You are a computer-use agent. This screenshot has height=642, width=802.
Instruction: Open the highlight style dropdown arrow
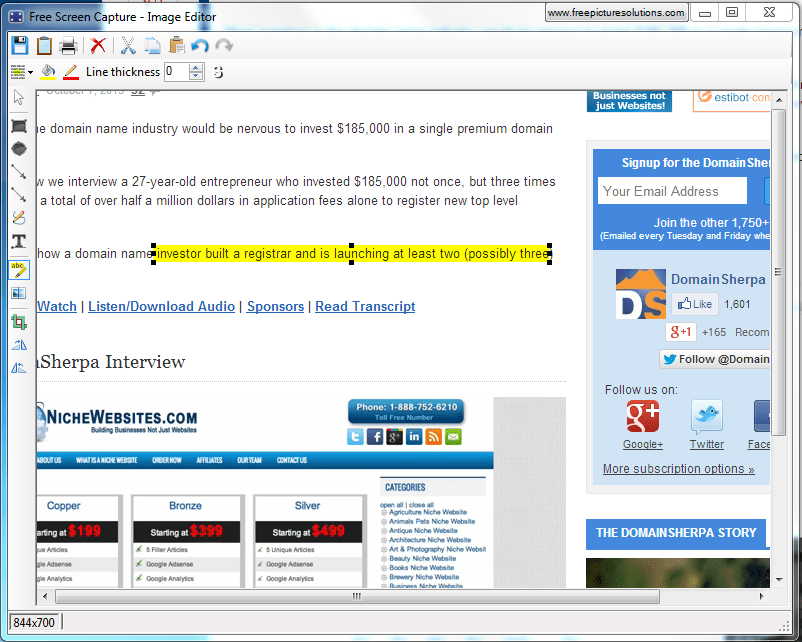click(31, 72)
